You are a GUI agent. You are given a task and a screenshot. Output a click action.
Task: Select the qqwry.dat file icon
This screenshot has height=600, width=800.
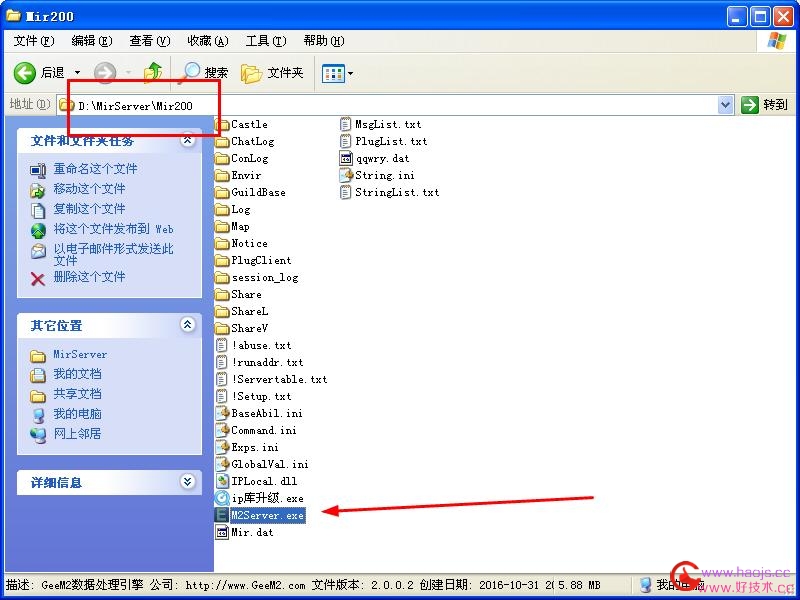coord(346,158)
